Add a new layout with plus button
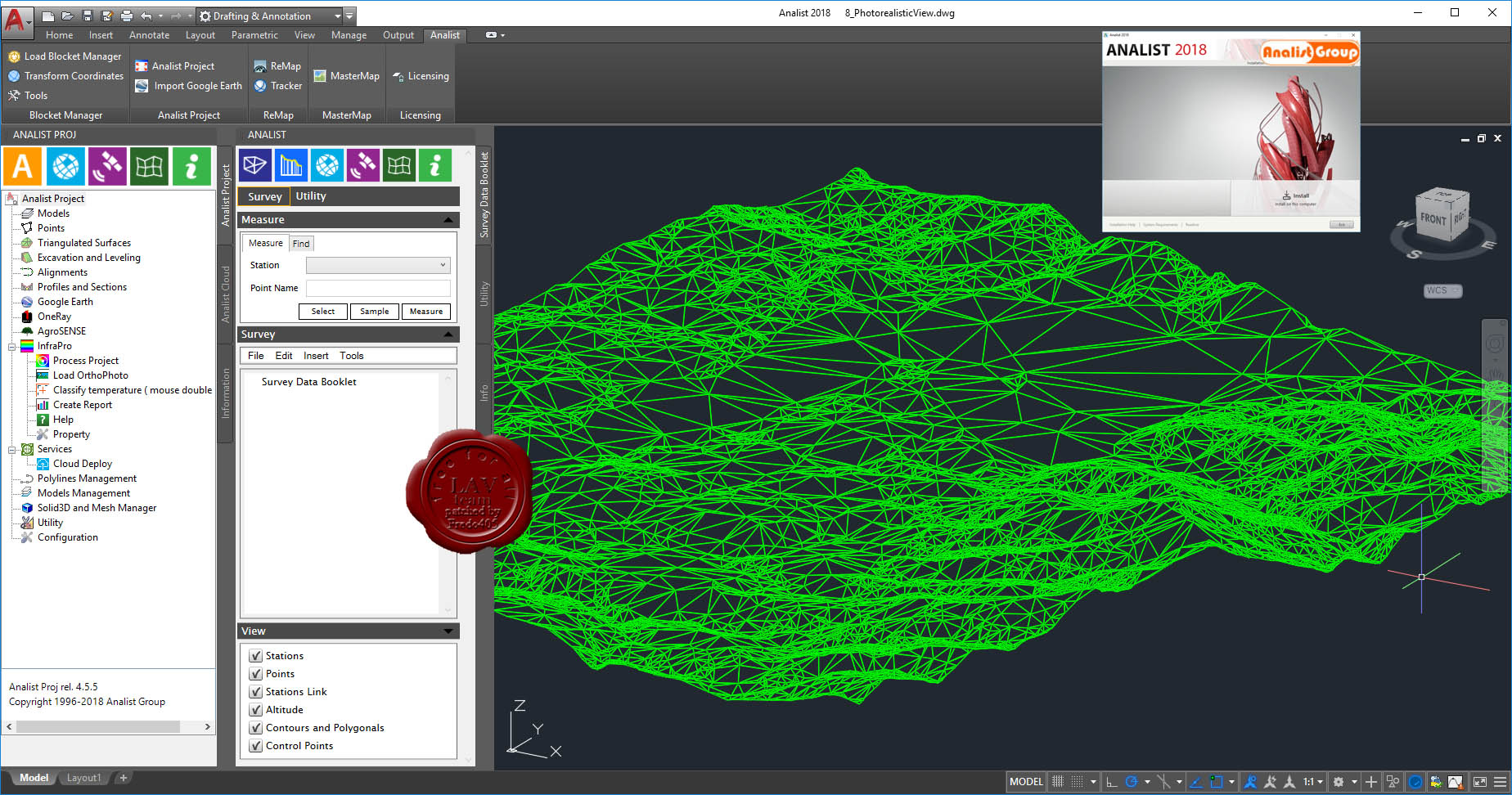1512x795 pixels. [124, 778]
